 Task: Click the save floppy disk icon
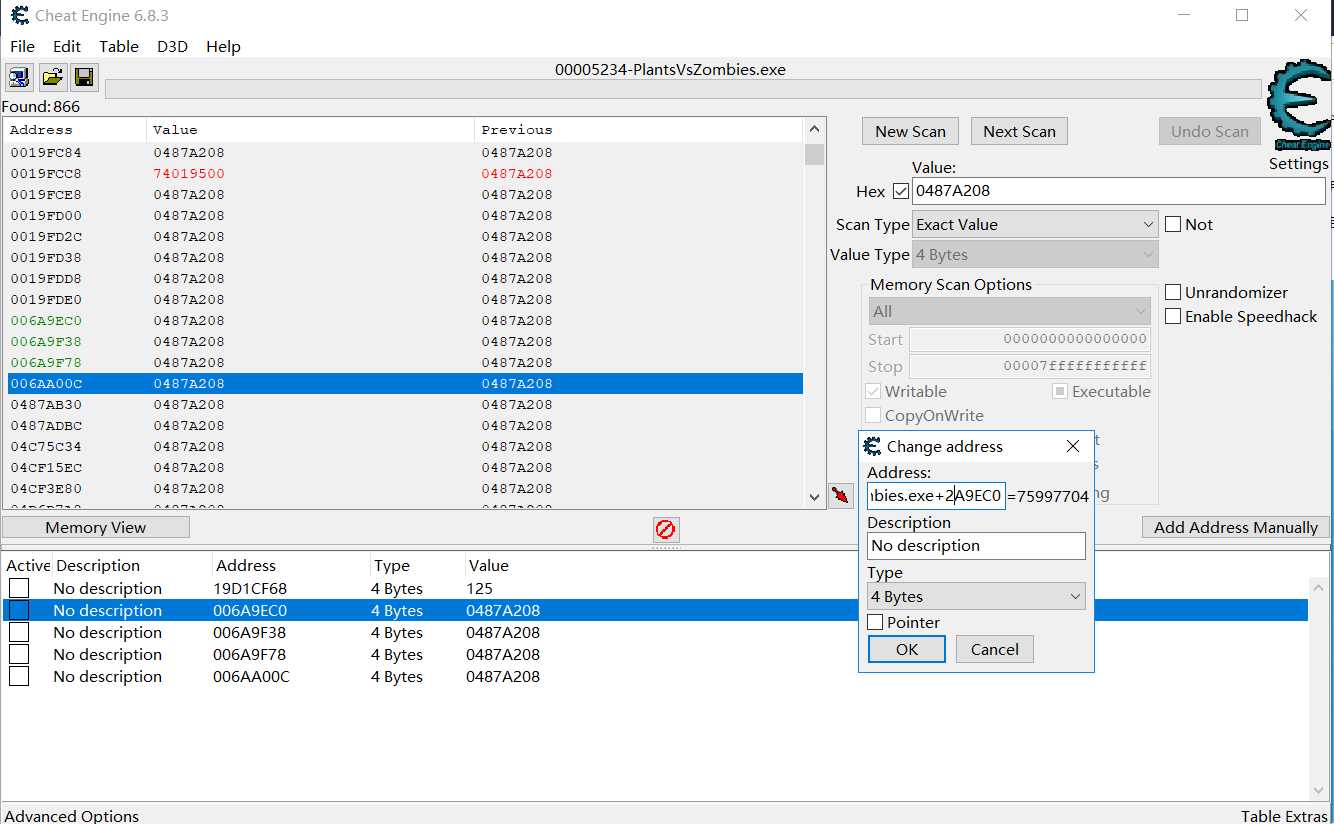[84, 77]
